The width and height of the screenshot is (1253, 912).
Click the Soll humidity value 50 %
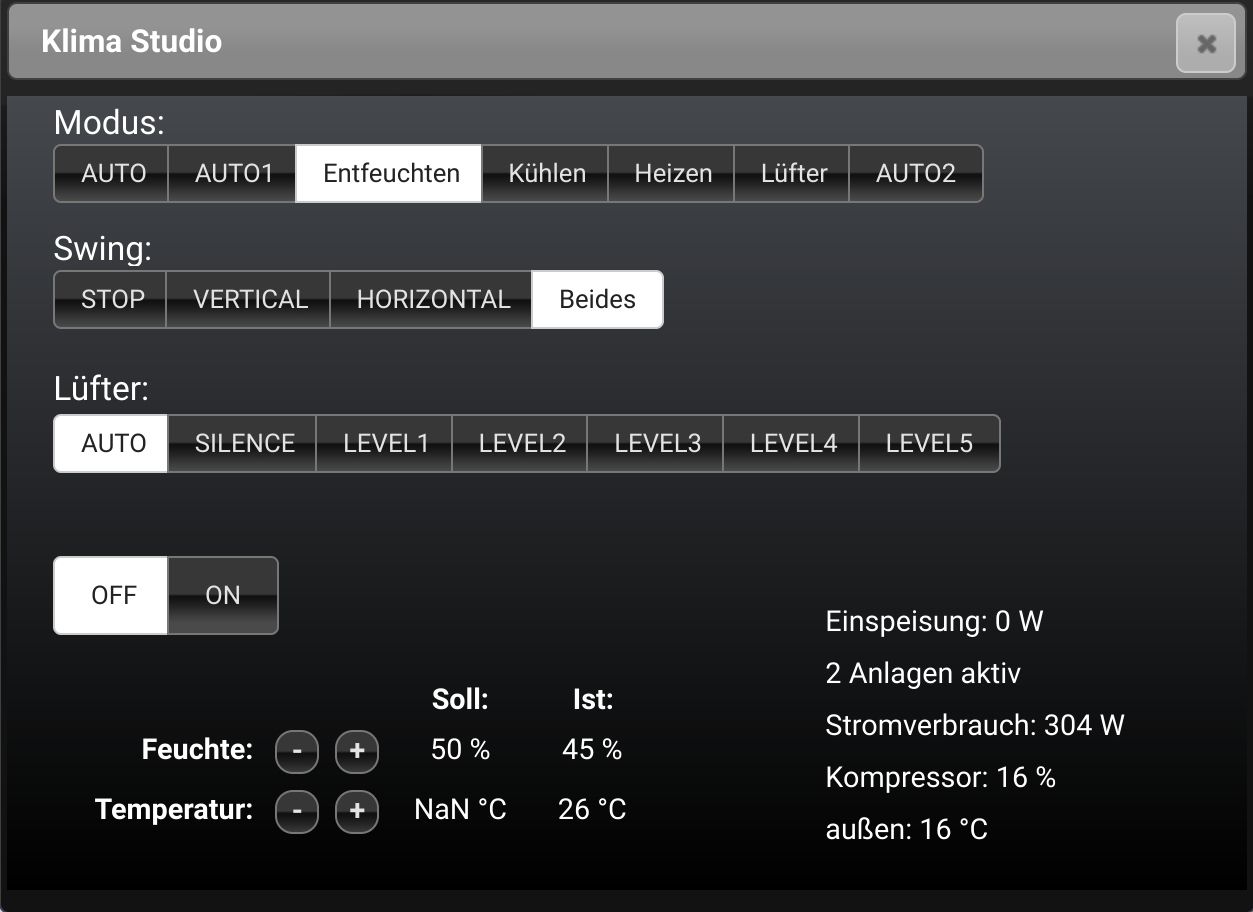[x=460, y=749]
